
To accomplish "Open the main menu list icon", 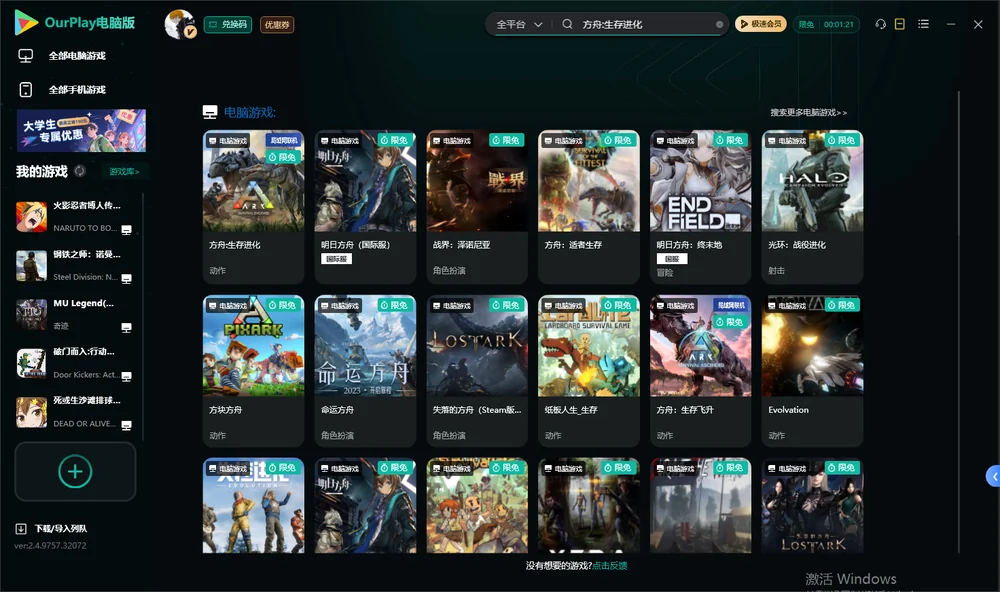I will (x=923, y=24).
